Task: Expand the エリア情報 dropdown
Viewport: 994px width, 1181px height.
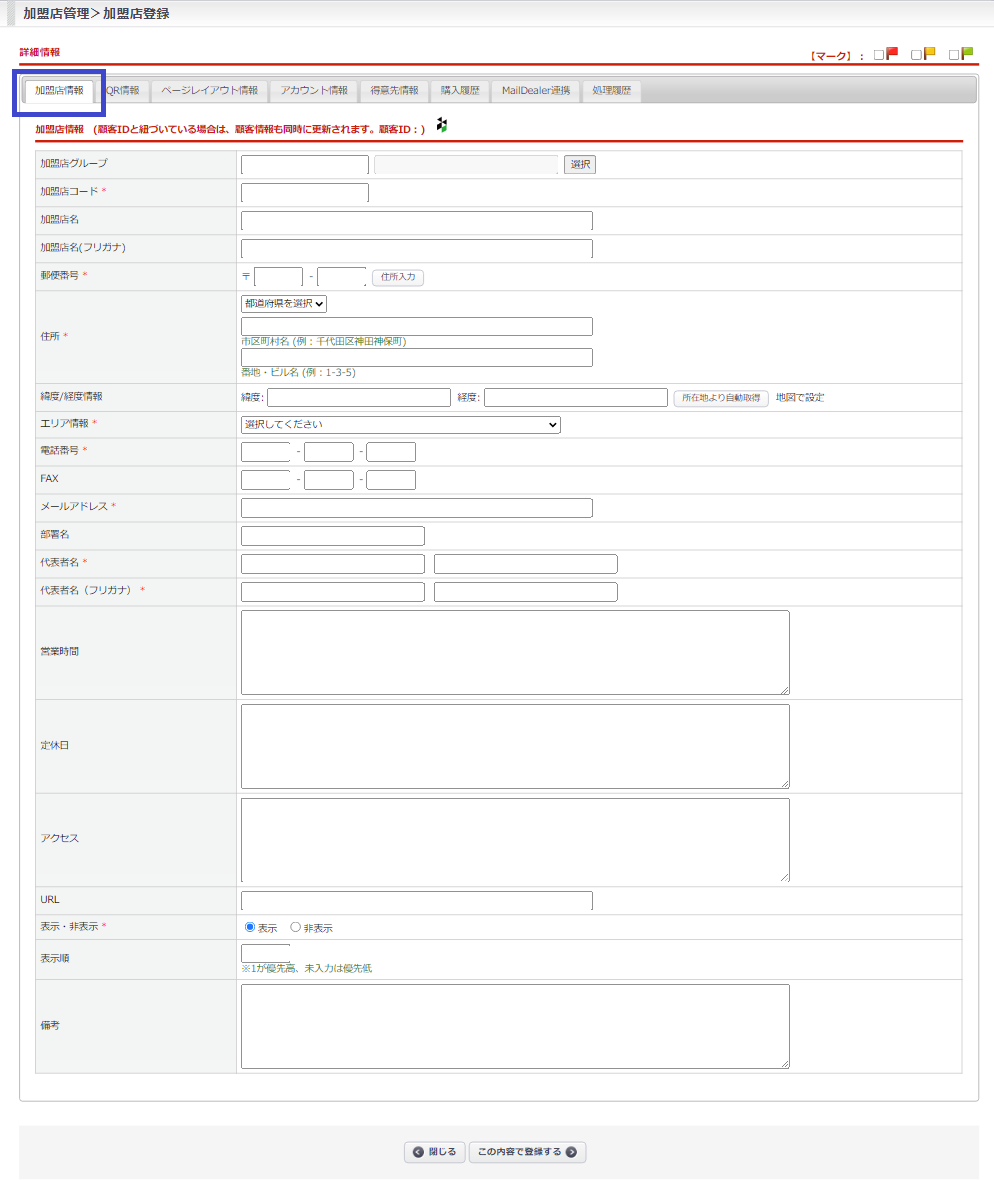Action: [x=400, y=425]
